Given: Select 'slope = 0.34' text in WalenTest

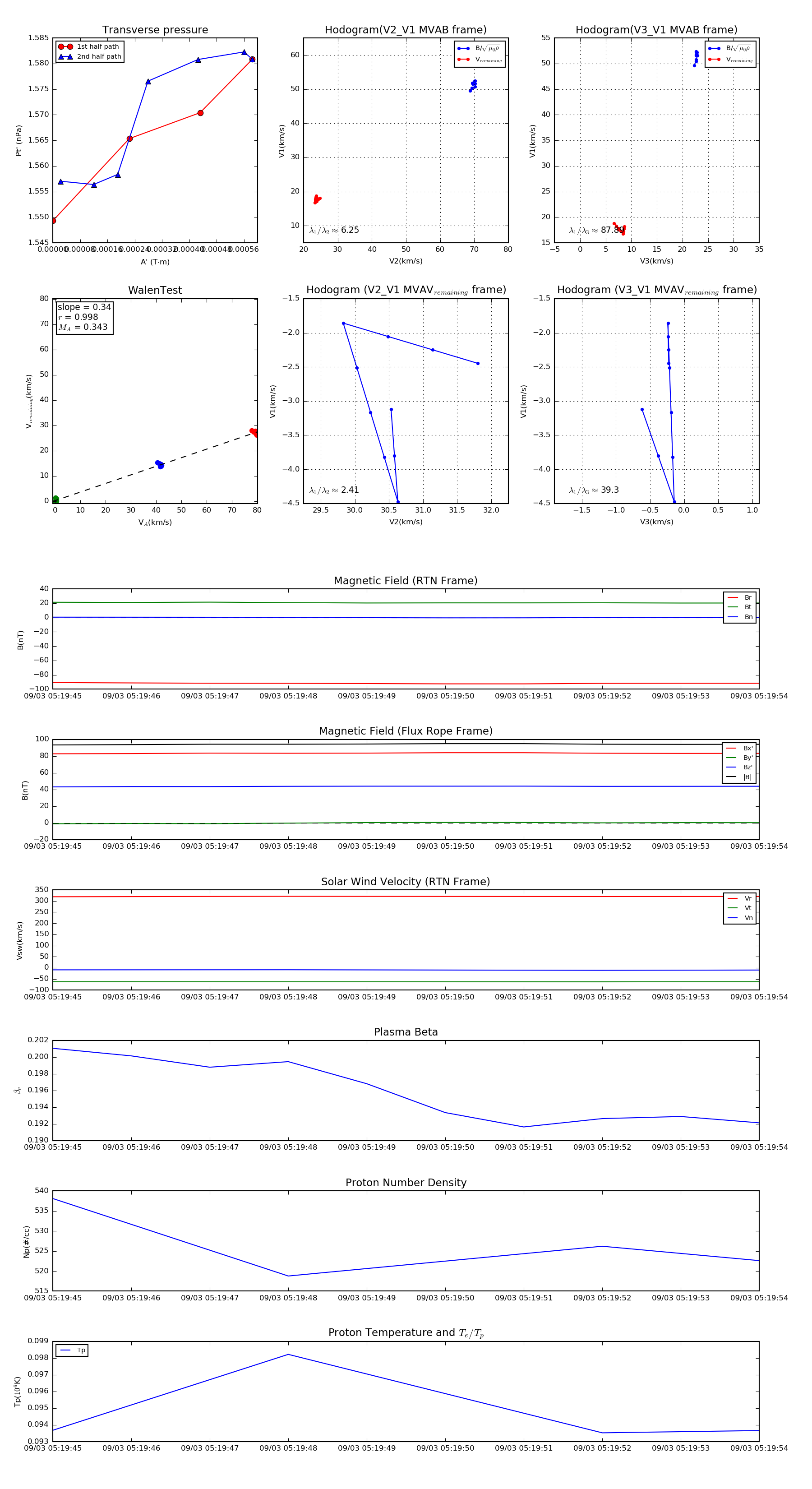Looking at the screenshot, I should (x=84, y=307).
